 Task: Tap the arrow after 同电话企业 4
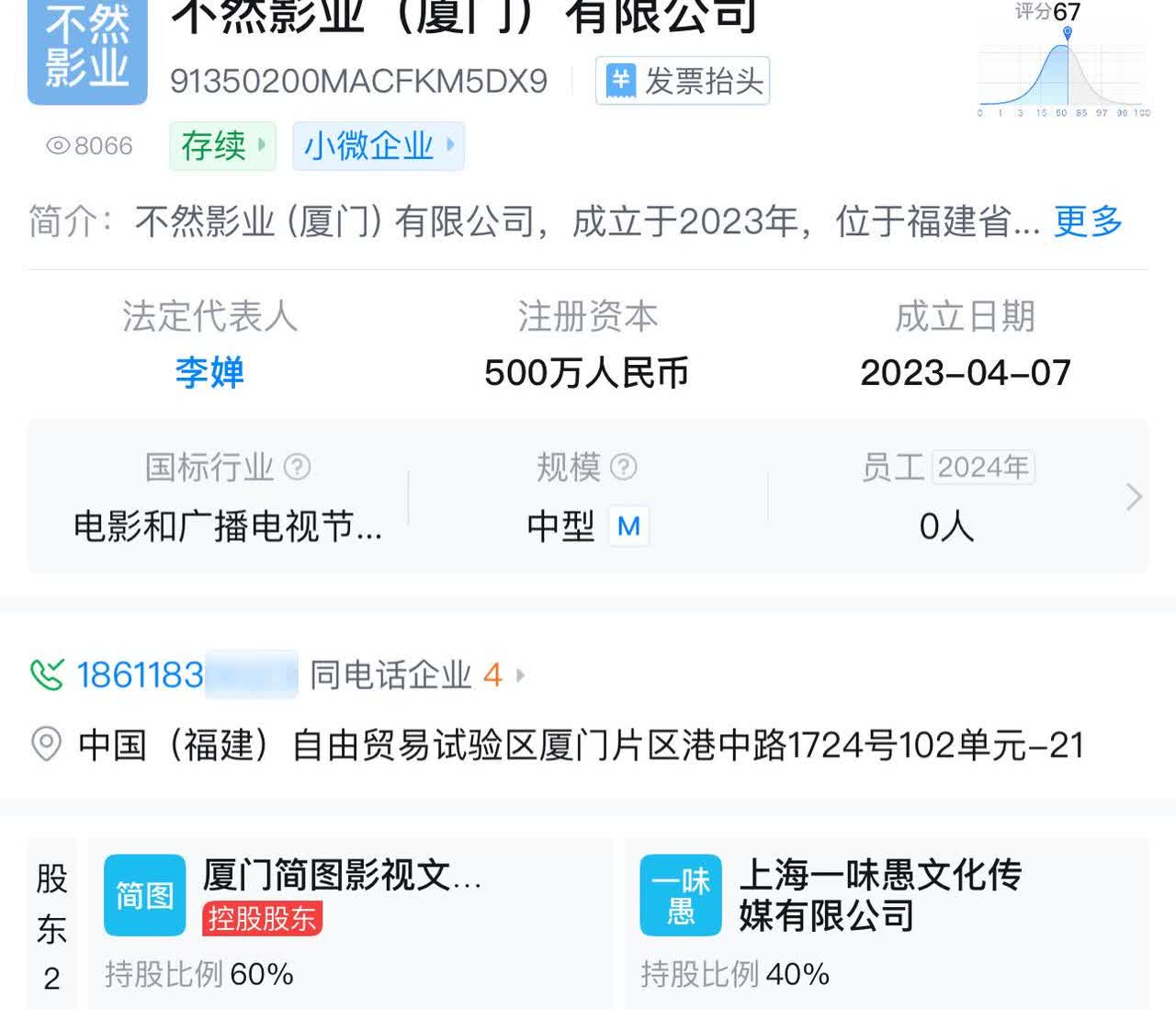click(x=520, y=675)
